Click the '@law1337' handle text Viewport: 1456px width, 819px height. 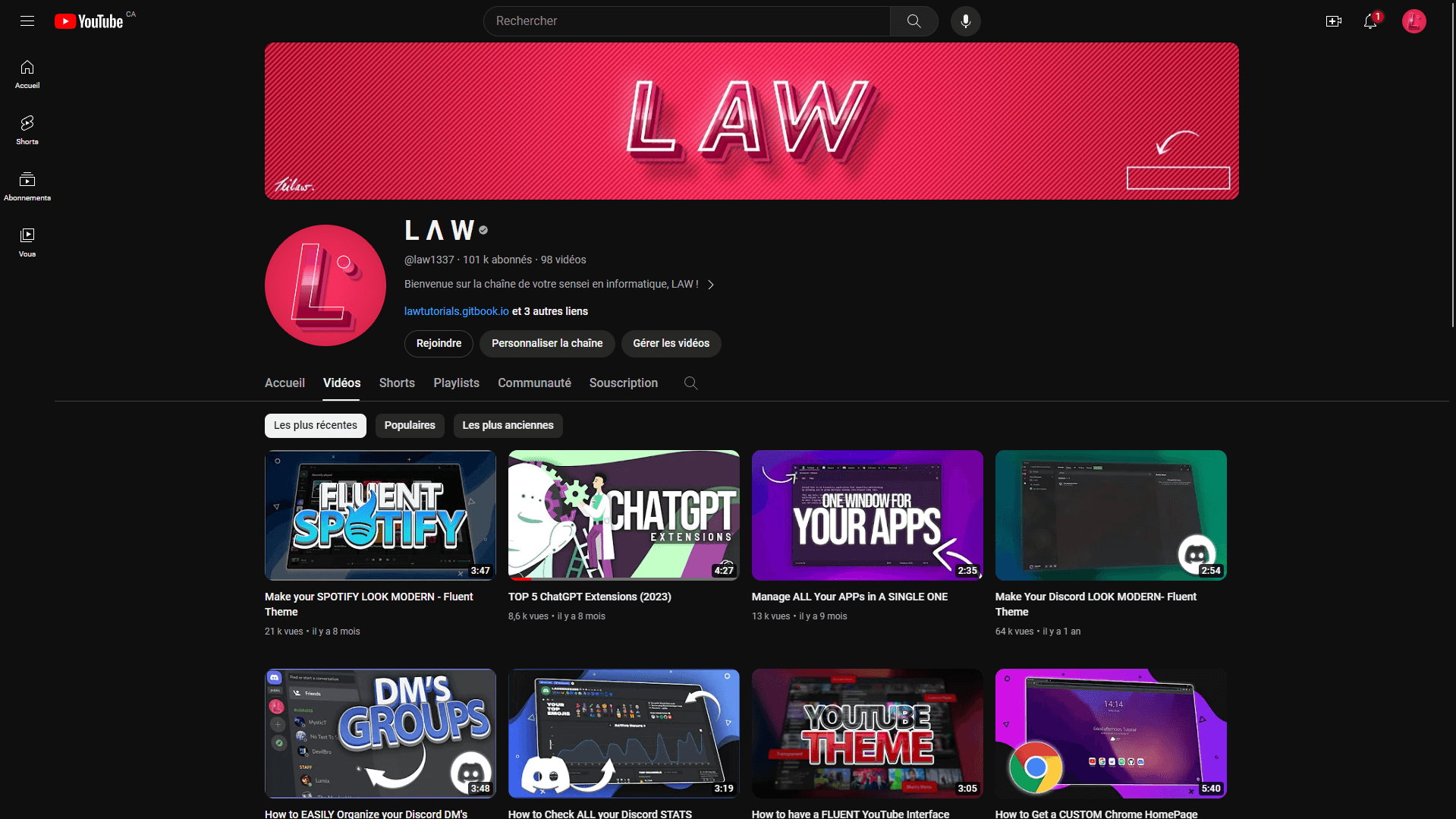click(429, 260)
